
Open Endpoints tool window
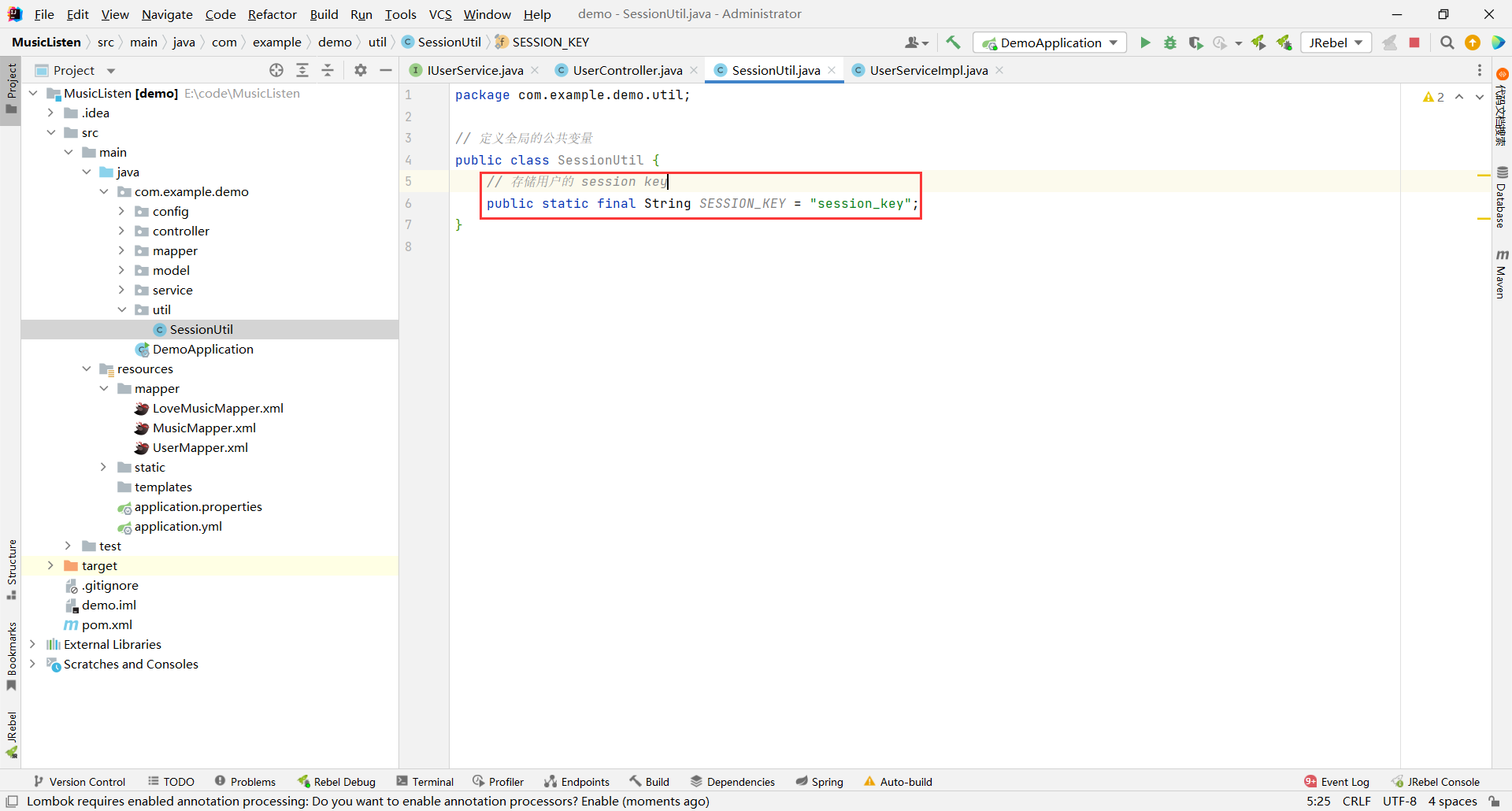click(x=576, y=782)
